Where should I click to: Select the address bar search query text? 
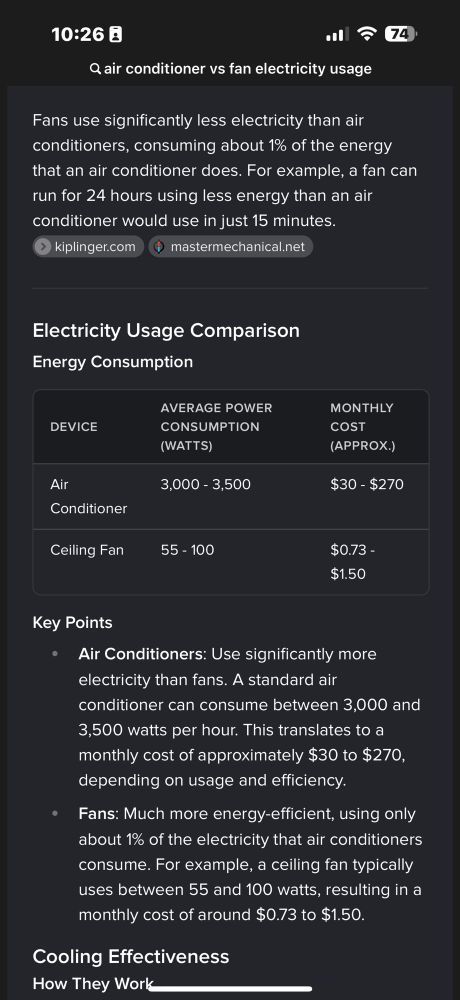click(237, 69)
